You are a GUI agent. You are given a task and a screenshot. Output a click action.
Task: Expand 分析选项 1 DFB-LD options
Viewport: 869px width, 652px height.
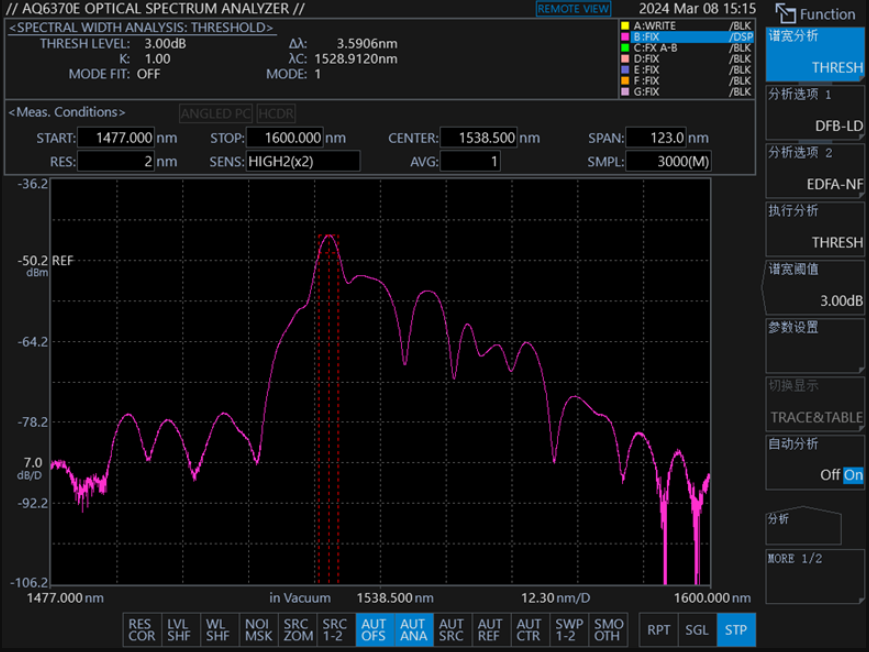815,111
